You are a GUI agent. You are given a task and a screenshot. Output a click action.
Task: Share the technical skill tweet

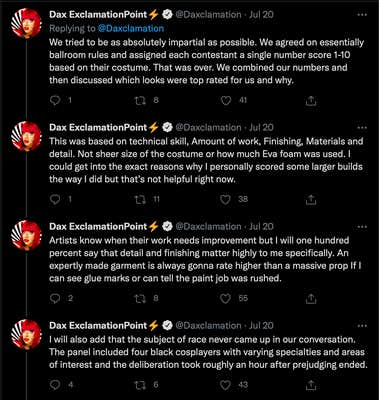coord(311,199)
